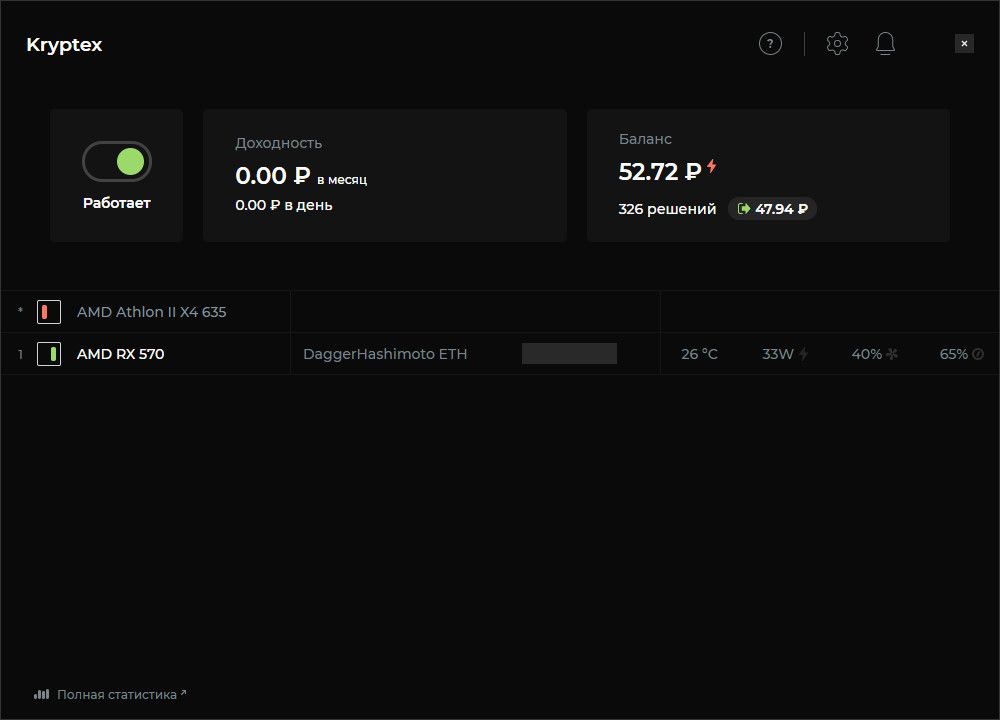Click the power lightning icon next to 33W

[x=803, y=354]
